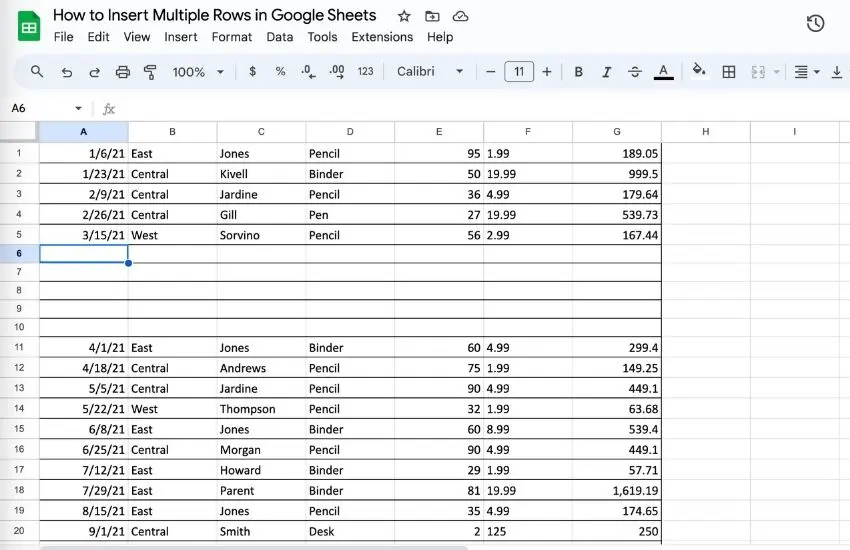Open search the menus magnifier
Screen dimensions: 850x550
click(x=37, y=72)
